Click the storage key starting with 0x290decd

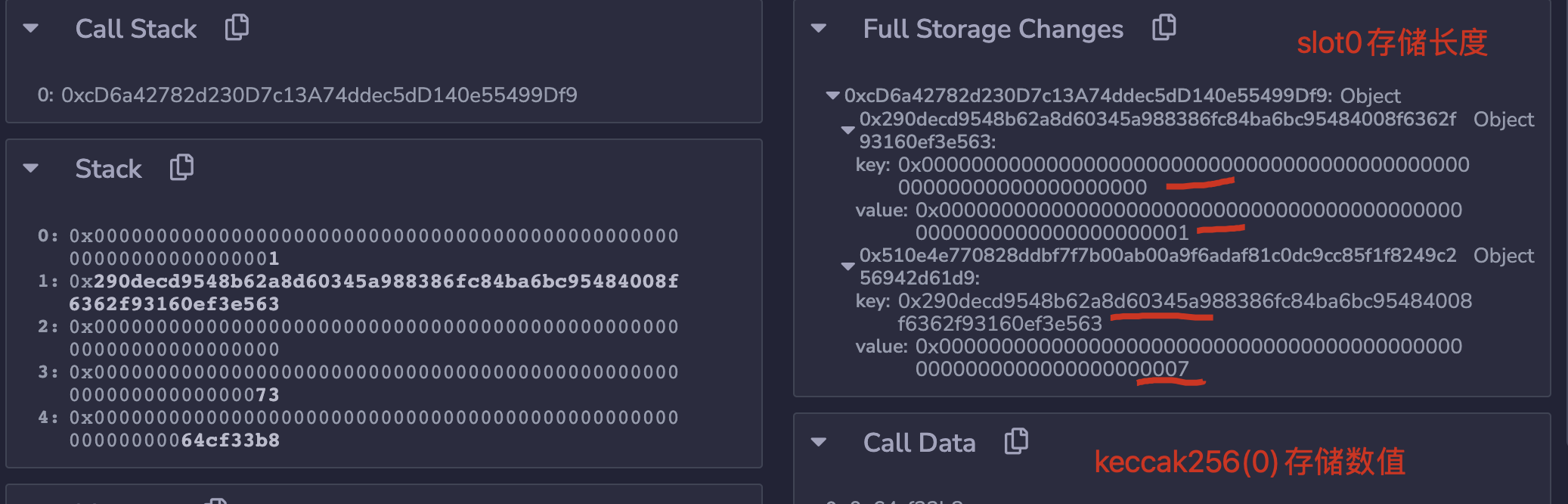[1184, 312]
